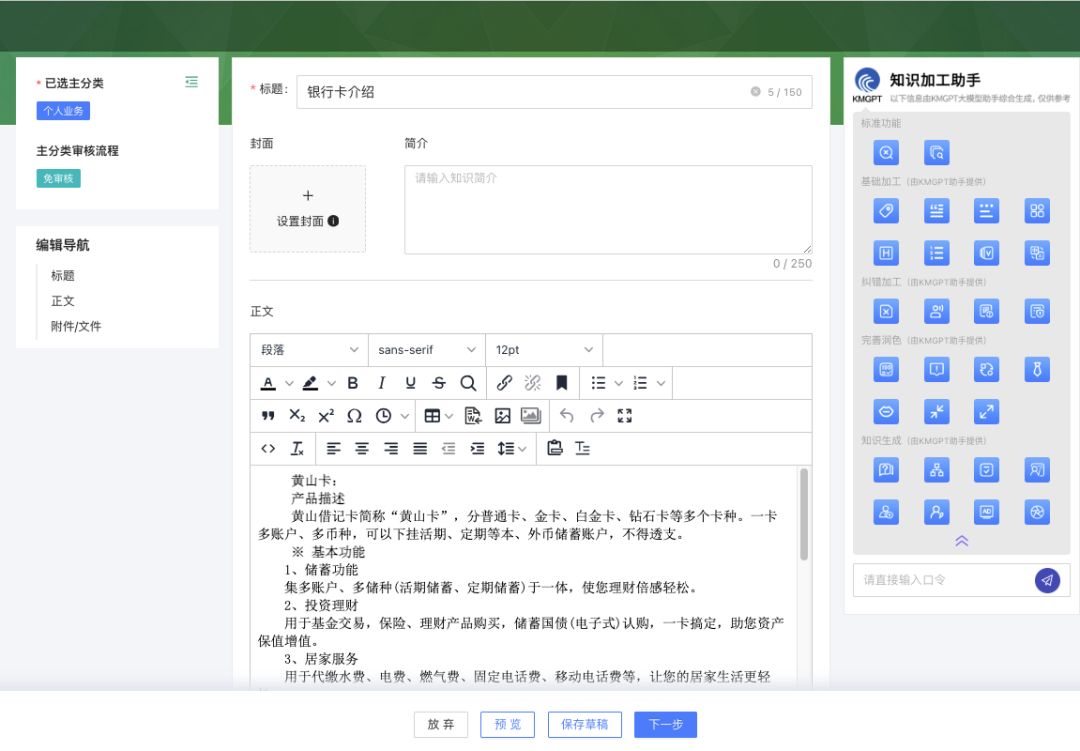Image resolution: width=1080 pixels, height=751 pixels.
Task: Click the 保存草稿 button
Action: (584, 725)
